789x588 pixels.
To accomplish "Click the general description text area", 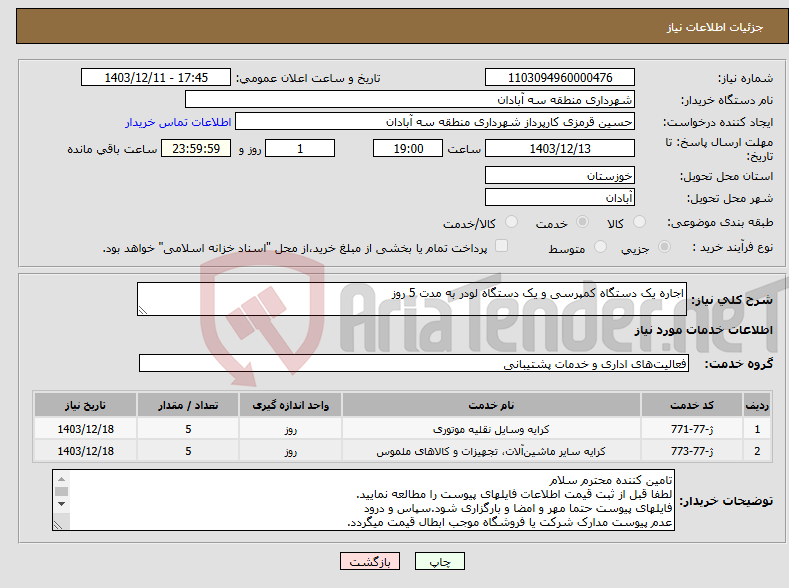I will point(412,299).
